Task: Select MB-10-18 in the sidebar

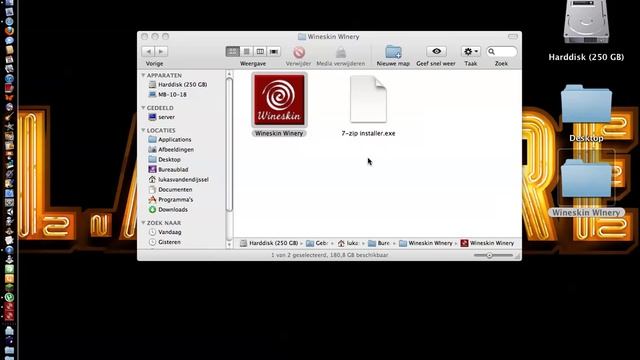Action: (167, 94)
